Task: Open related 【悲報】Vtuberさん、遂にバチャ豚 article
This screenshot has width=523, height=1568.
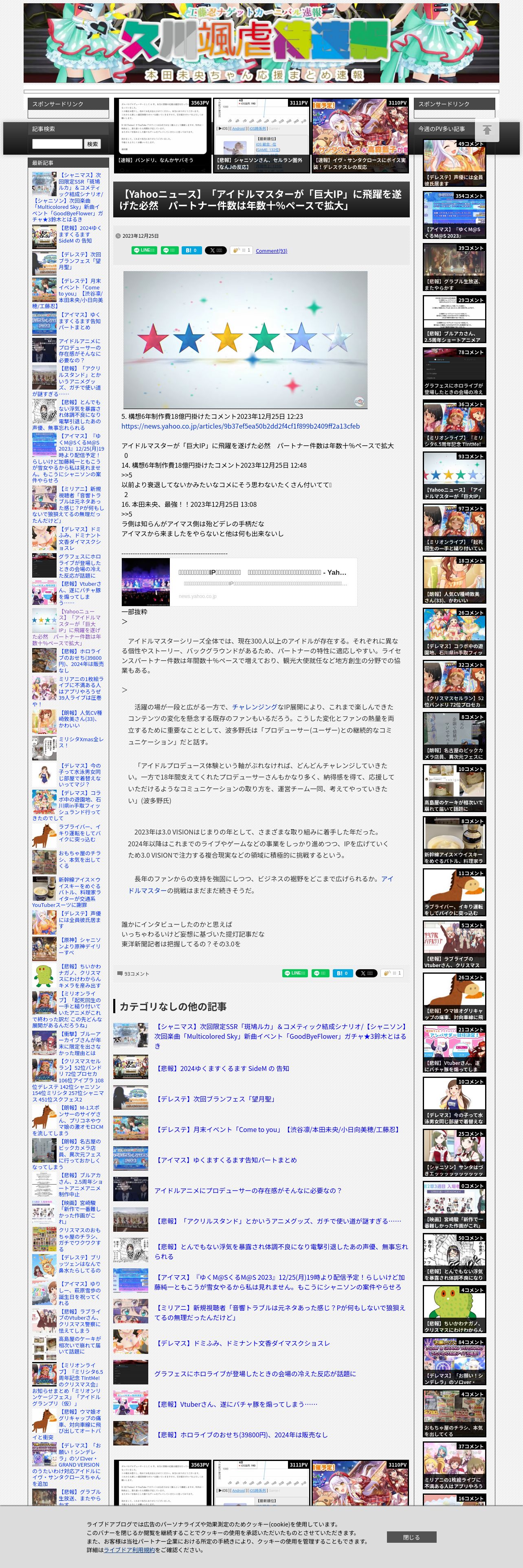Action: pyautogui.click(x=237, y=1404)
